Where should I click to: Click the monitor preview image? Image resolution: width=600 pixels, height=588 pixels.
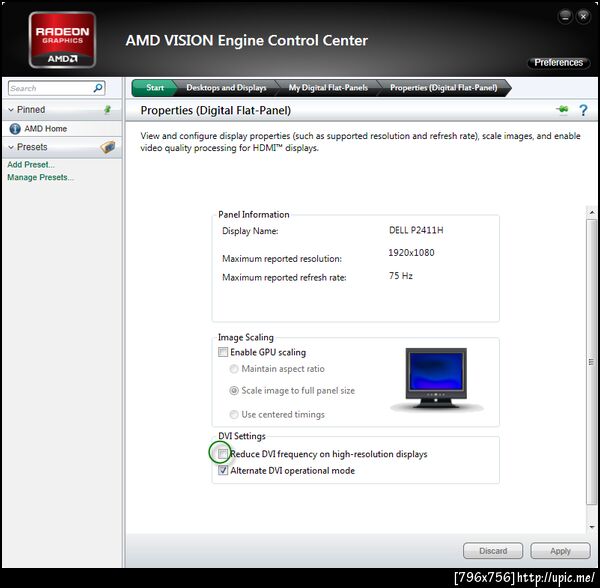pos(436,379)
